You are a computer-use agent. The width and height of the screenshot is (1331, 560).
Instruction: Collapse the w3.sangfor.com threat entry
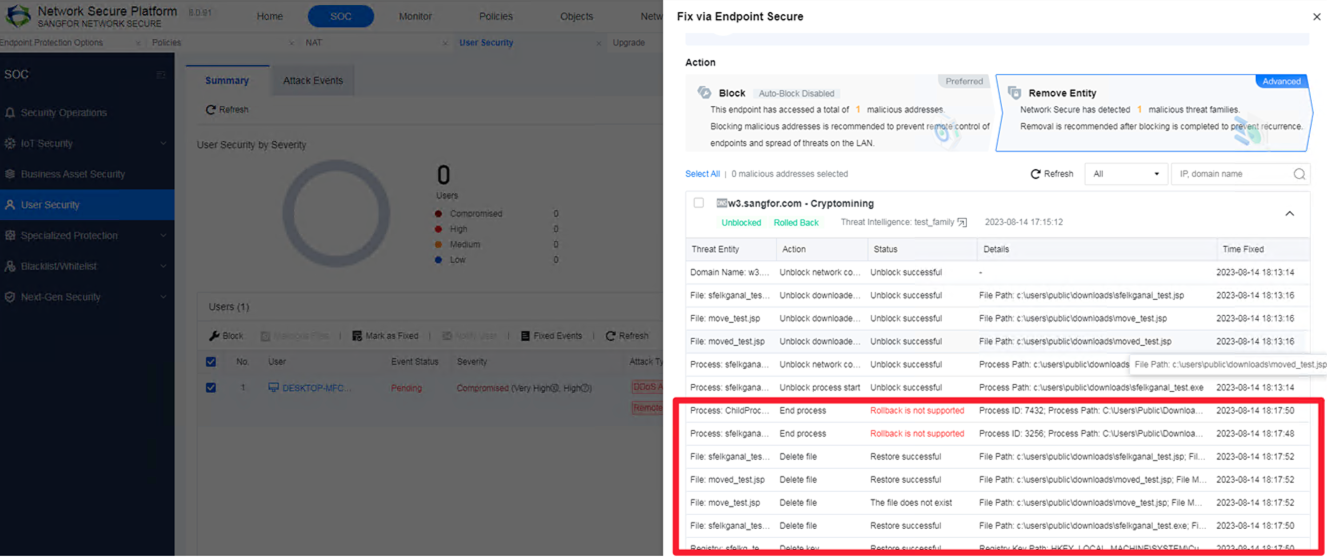click(x=1289, y=213)
